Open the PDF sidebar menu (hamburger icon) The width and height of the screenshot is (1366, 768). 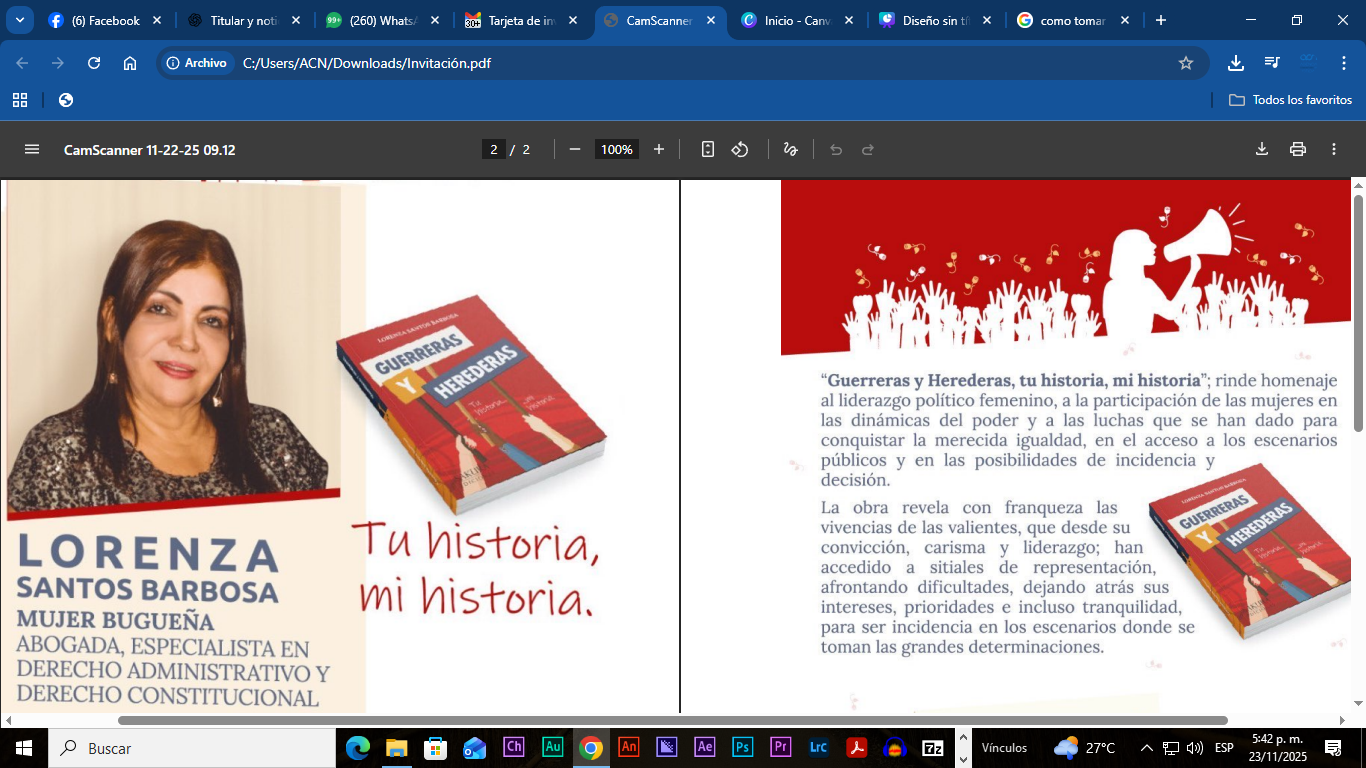(32, 150)
